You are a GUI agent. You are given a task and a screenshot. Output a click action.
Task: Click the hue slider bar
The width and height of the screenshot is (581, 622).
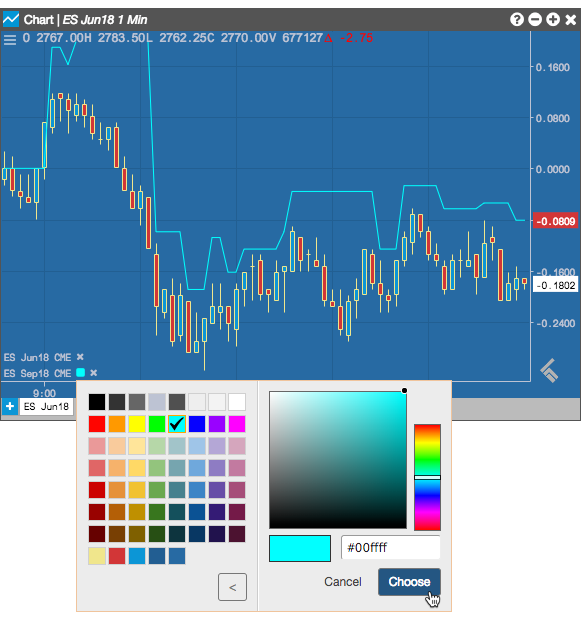click(x=428, y=477)
